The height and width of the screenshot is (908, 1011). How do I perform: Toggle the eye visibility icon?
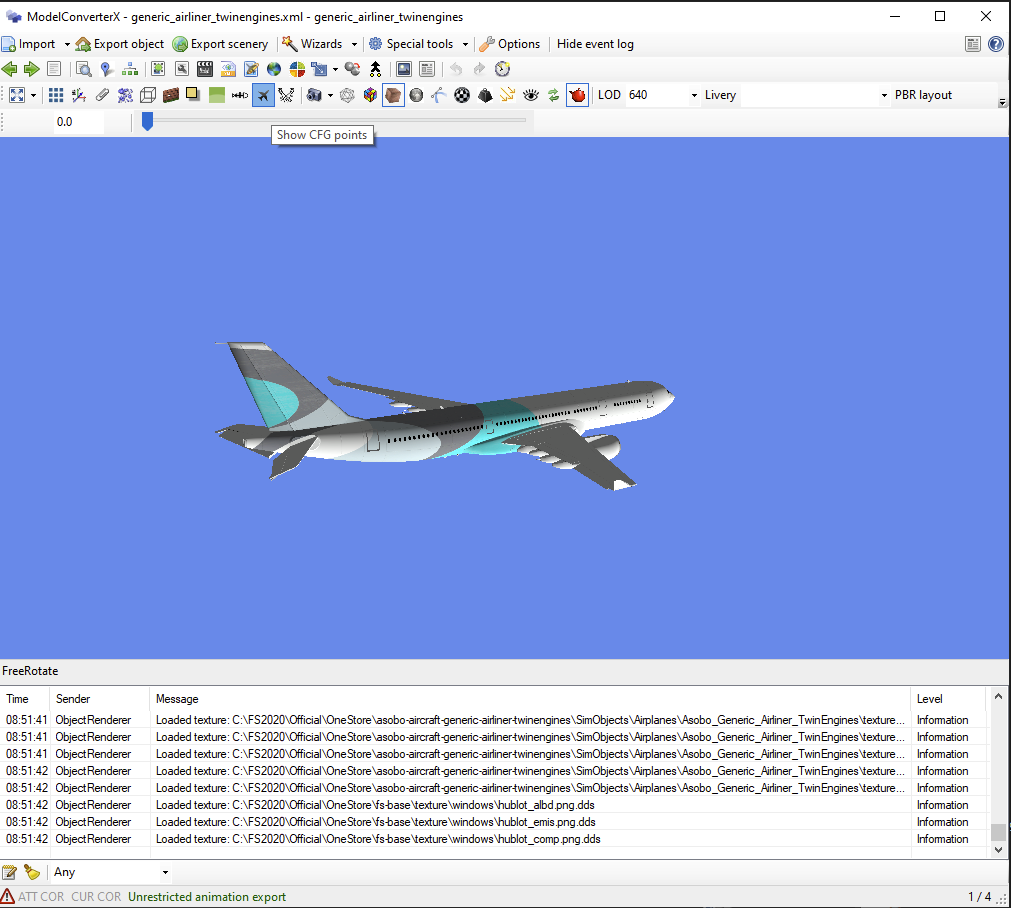531,95
